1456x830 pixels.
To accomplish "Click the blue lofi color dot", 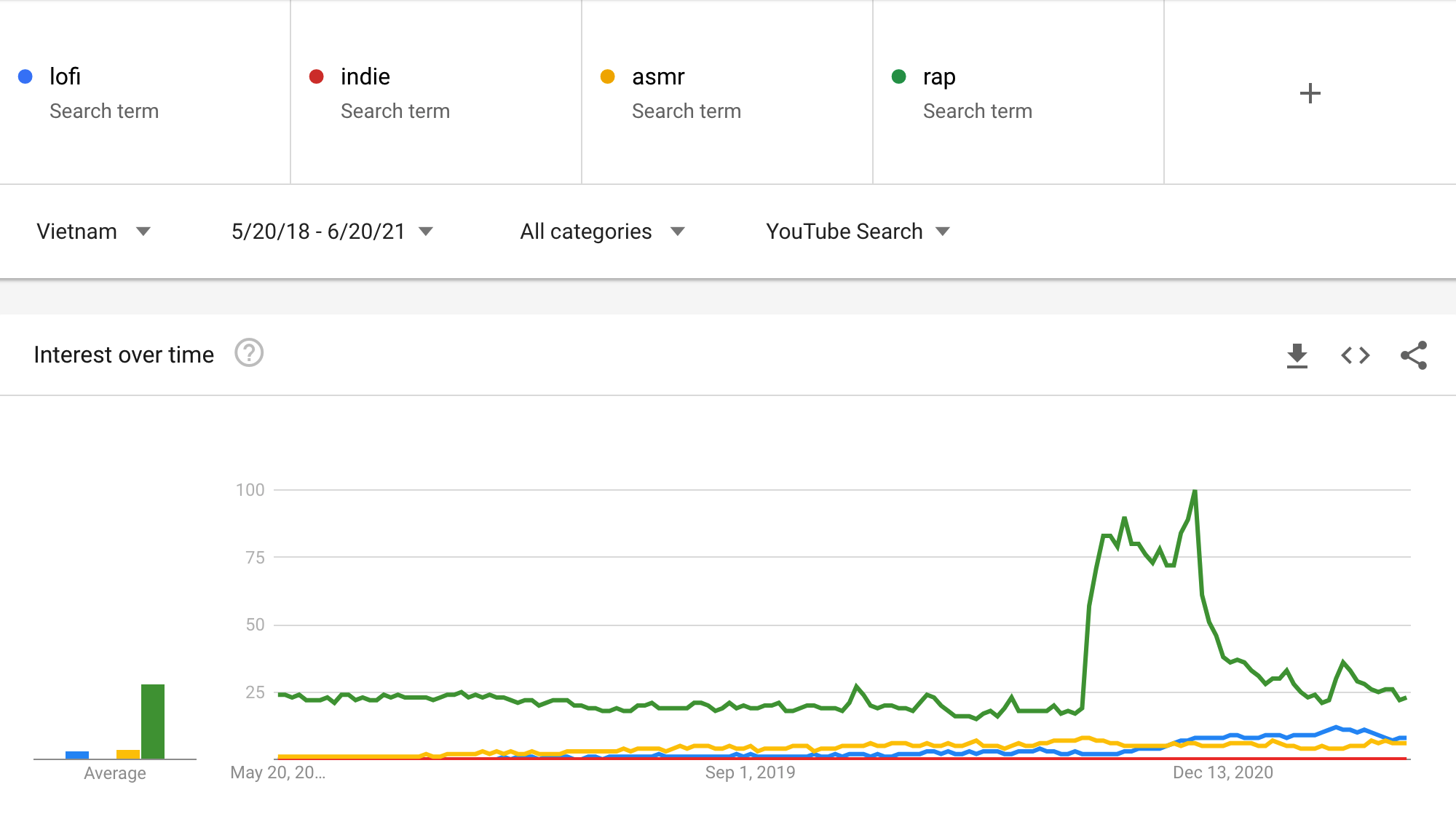I will click(x=25, y=76).
